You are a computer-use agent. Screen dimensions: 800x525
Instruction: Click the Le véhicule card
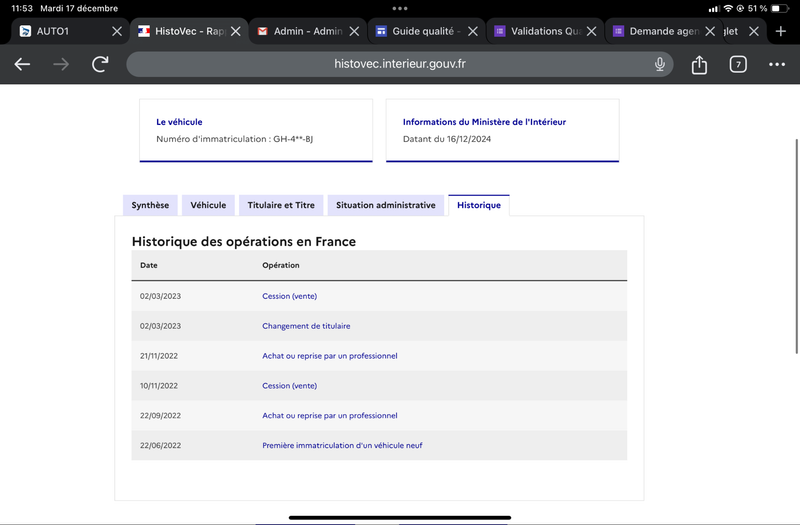click(x=256, y=131)
